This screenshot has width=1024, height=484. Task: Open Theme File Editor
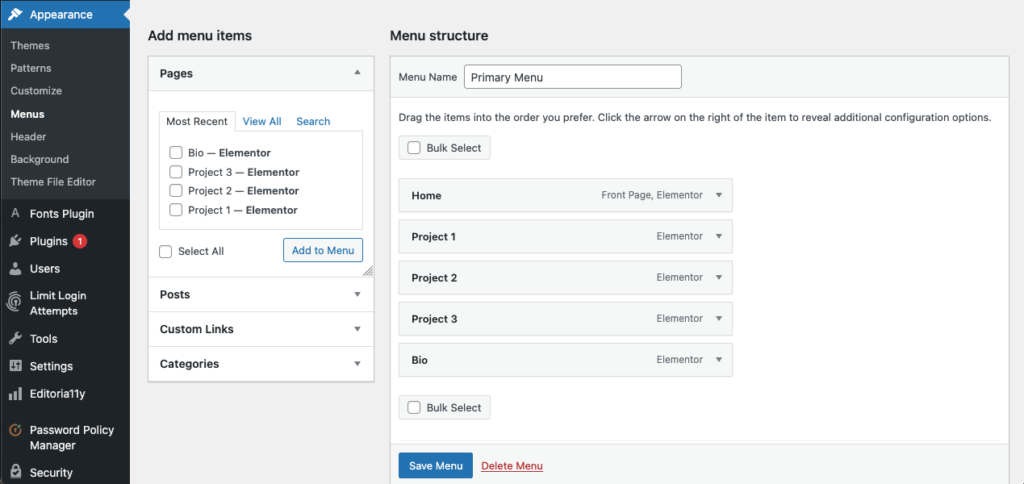[x=53, y=182]
